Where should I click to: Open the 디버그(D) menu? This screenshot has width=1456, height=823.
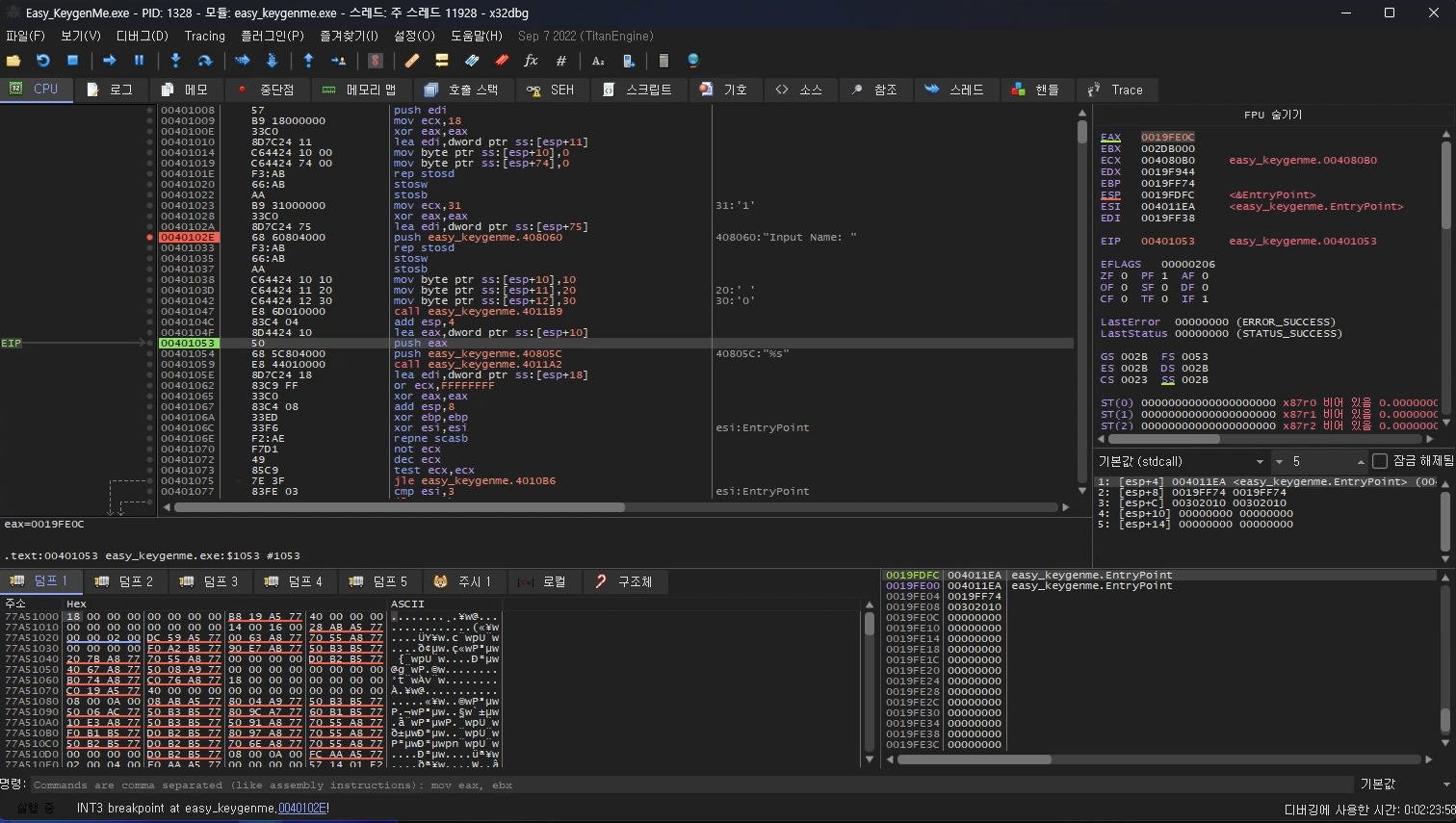pos(142,36)
